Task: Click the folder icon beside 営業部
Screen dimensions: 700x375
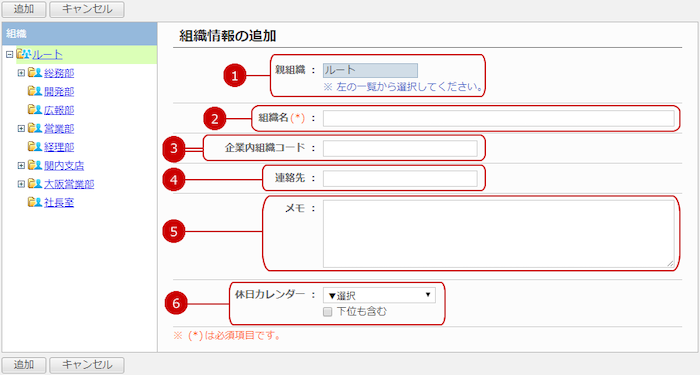Action: pyautogui.click(x=35, y=128)
